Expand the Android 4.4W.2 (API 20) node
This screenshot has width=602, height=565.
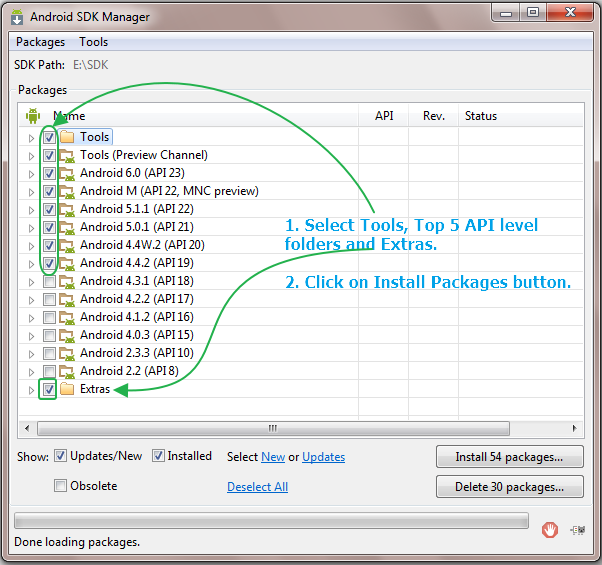[x=31, y=246]
